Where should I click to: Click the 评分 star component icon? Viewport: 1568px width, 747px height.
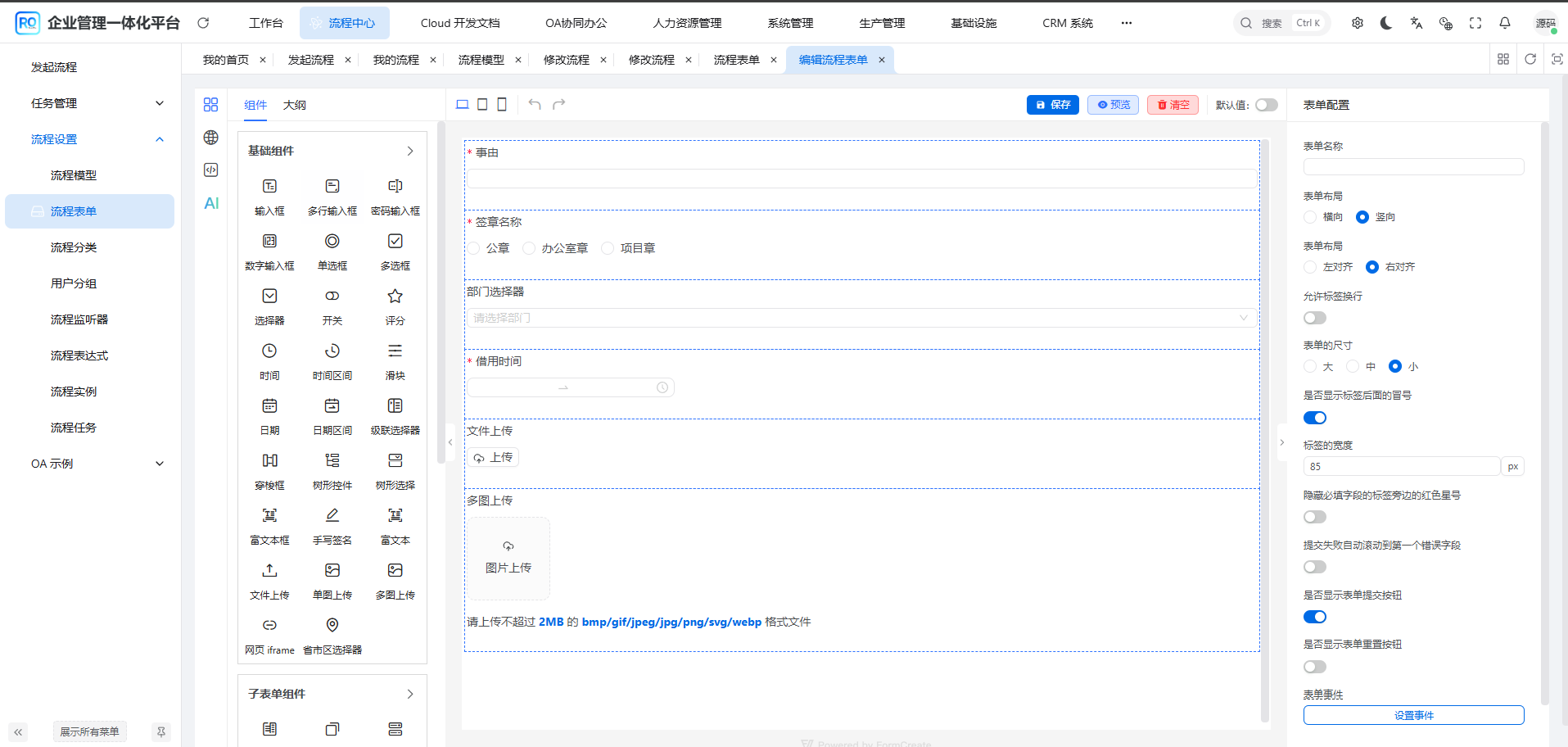[x=395, y=297]
